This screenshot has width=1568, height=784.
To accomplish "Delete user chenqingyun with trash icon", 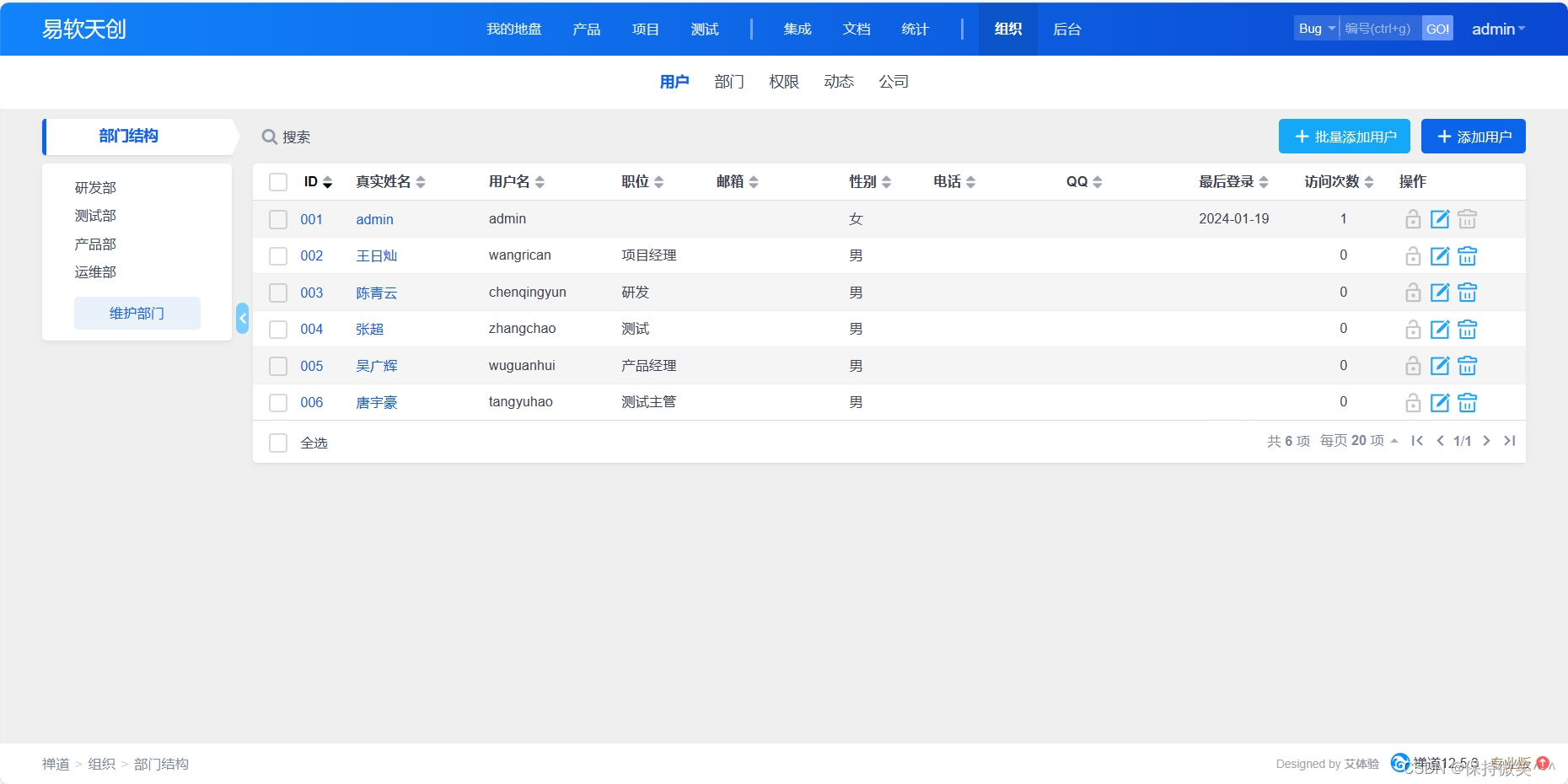I will click(x=1467, y=293).
